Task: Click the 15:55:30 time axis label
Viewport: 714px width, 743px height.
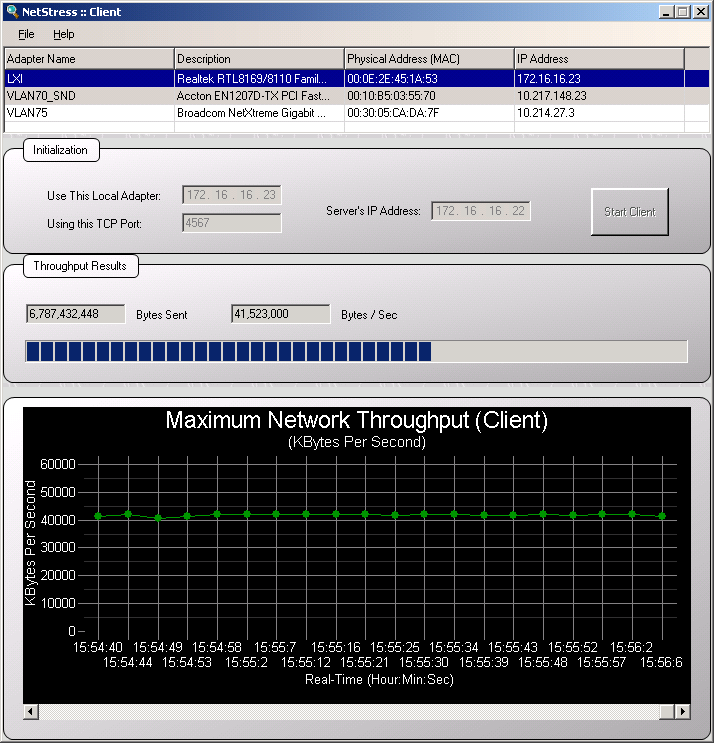Action: pos(424,662)
